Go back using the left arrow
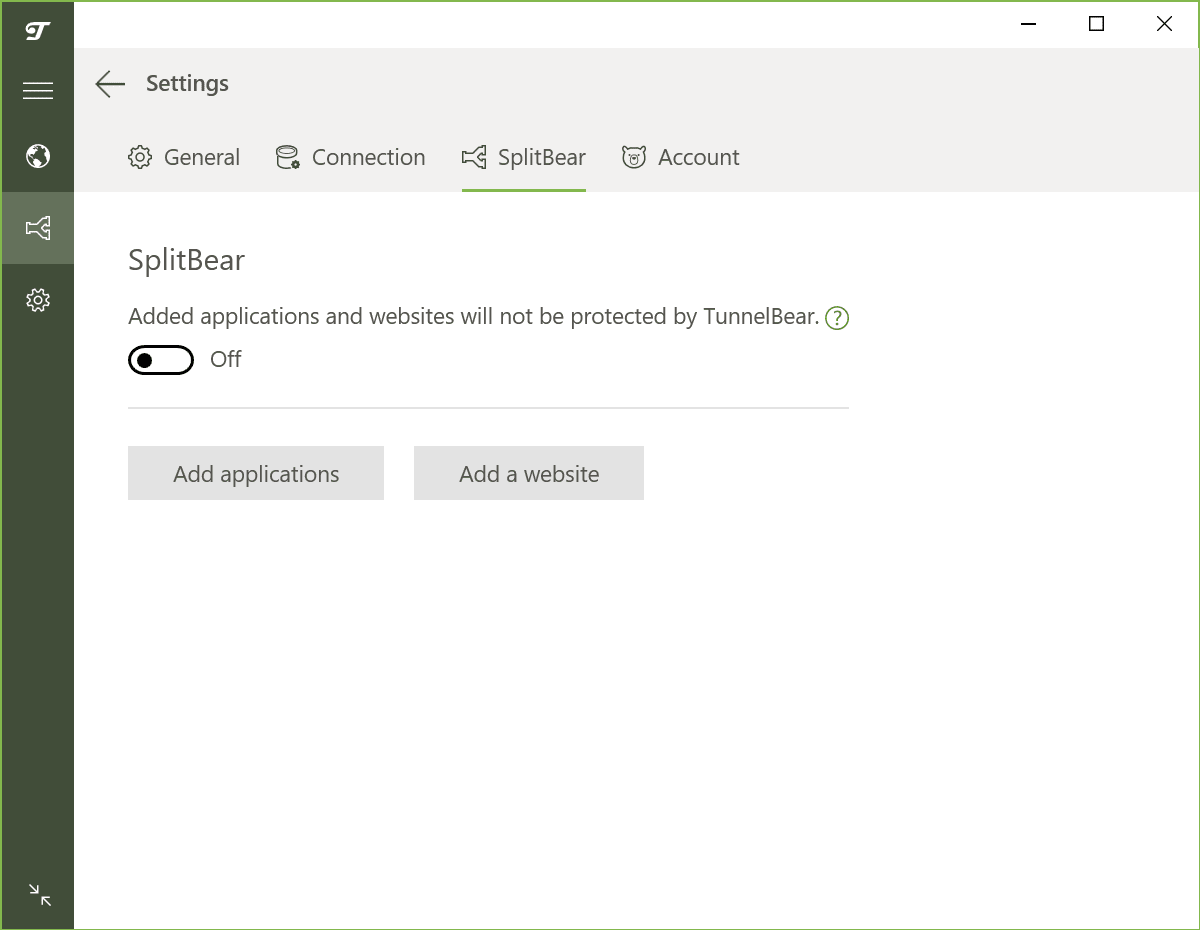The width and height of the screenshot is (1200, 930). point(110,84)
